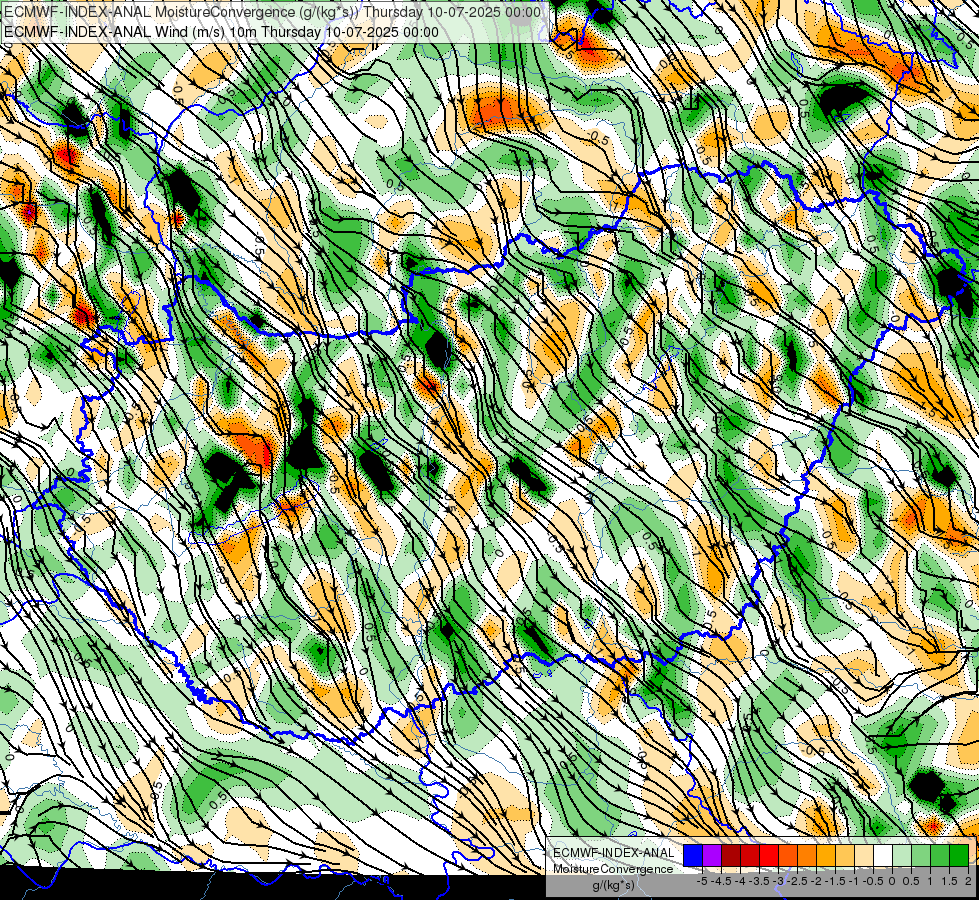Click the -3 legend tick label
The height and width of the screenshot is (900, 979).
tap(778, 881)
